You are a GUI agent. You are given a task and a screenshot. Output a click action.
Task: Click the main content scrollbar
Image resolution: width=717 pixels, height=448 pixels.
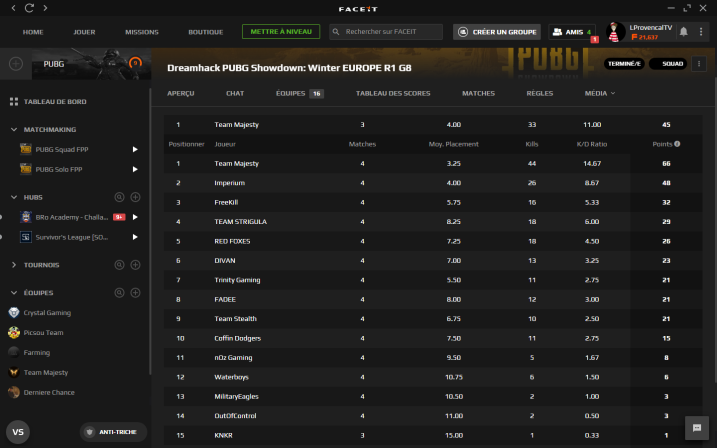[715, 229]
